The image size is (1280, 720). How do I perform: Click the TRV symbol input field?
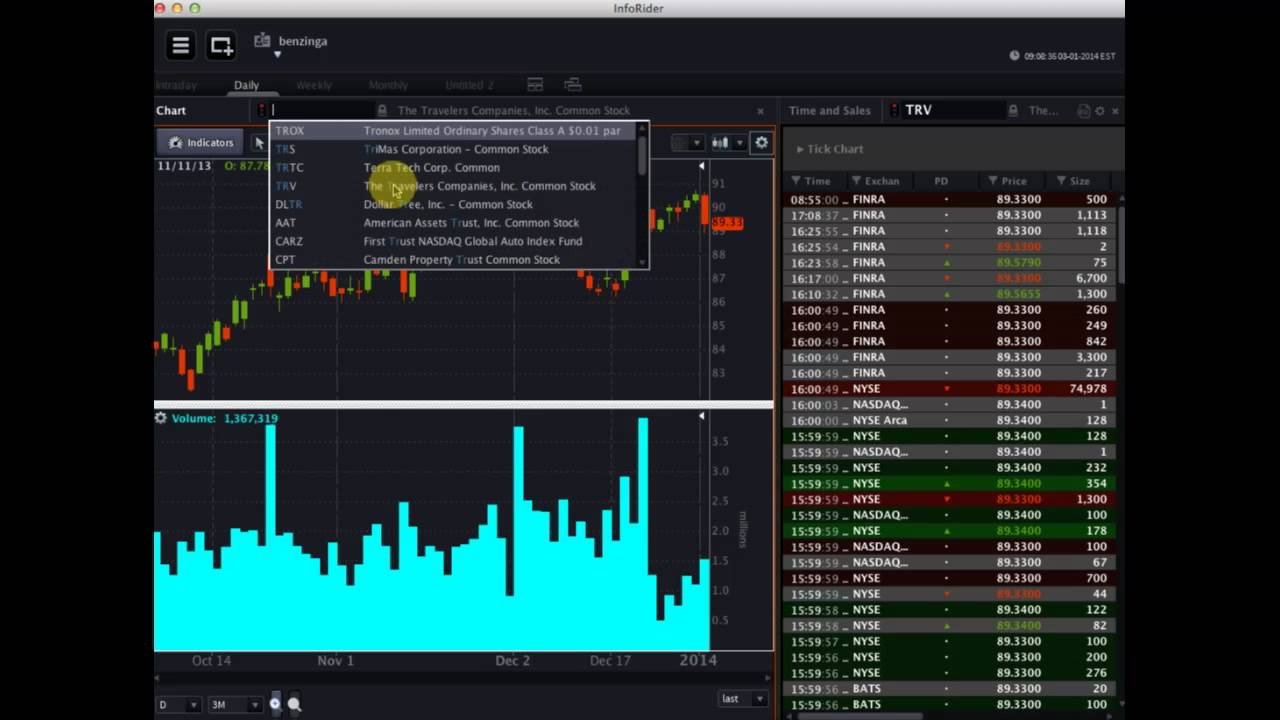coord(952,110)
